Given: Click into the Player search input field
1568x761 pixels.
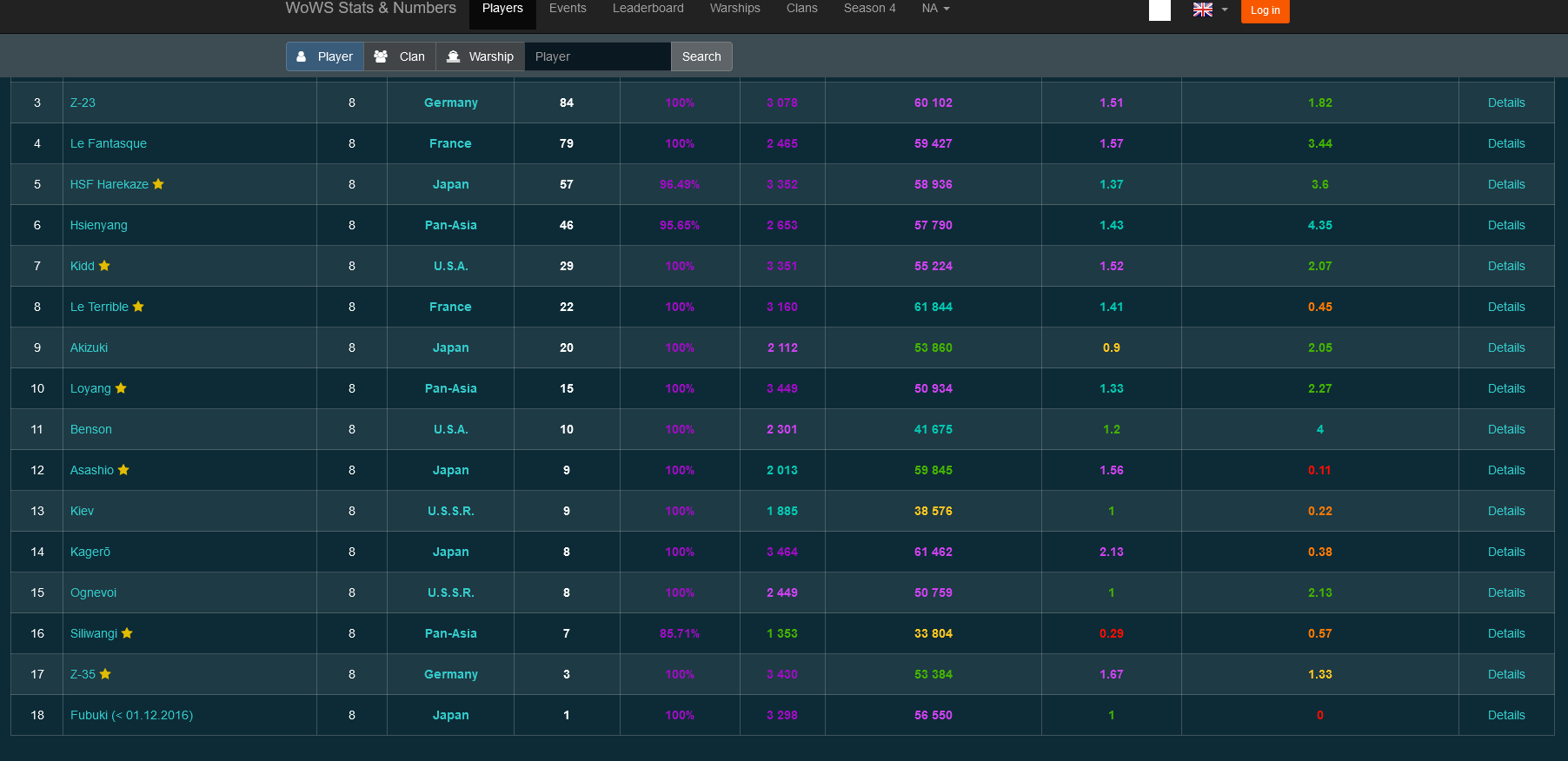Looking at the screenshot, I should coord(597,56).
